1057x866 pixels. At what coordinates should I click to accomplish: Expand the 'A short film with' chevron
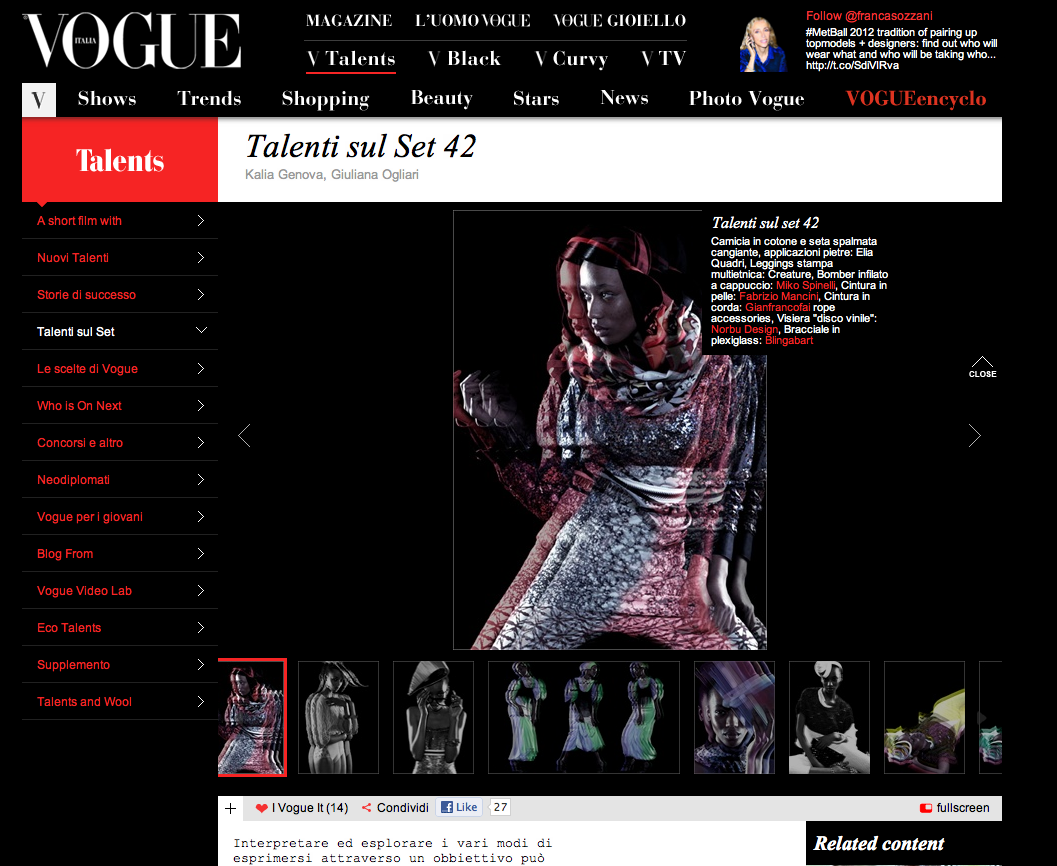tap(200, 220)
